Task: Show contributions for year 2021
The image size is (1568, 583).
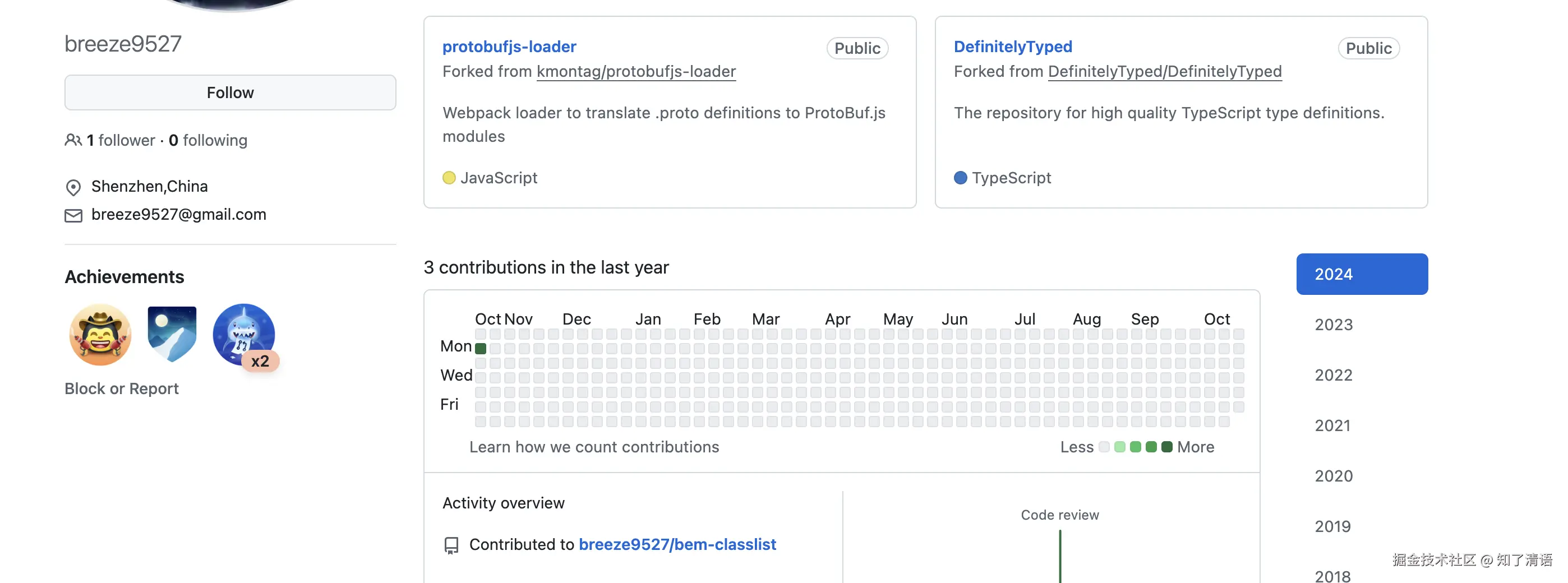Action: coord(1332,426)
